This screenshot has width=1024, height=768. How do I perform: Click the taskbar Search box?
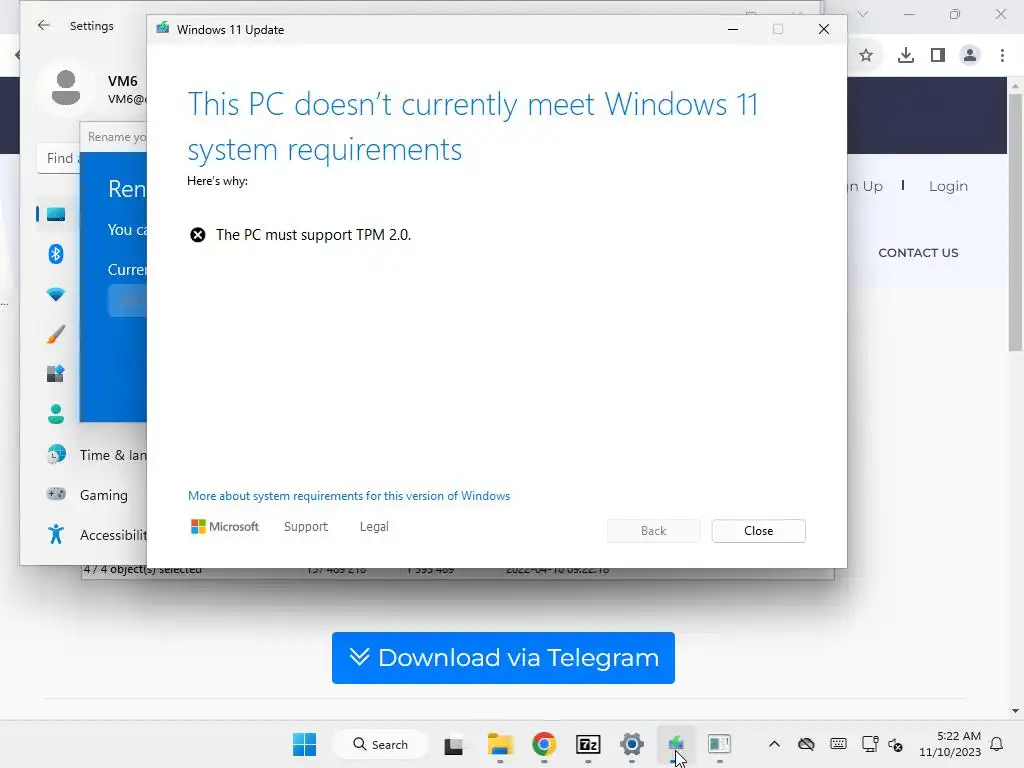tap(380, 744)
